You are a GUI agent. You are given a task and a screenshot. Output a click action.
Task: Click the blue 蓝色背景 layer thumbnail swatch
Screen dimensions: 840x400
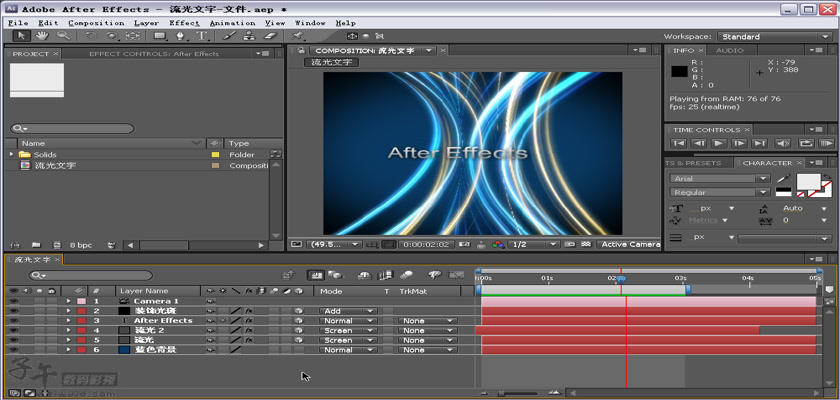coord(124,350)
